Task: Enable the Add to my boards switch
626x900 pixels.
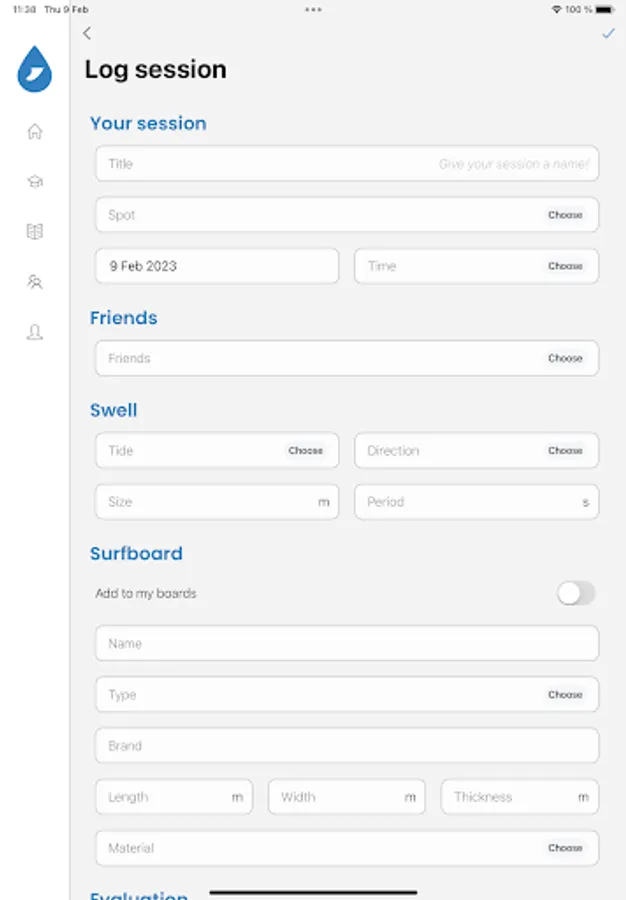Action: click(x=576, y=593)
